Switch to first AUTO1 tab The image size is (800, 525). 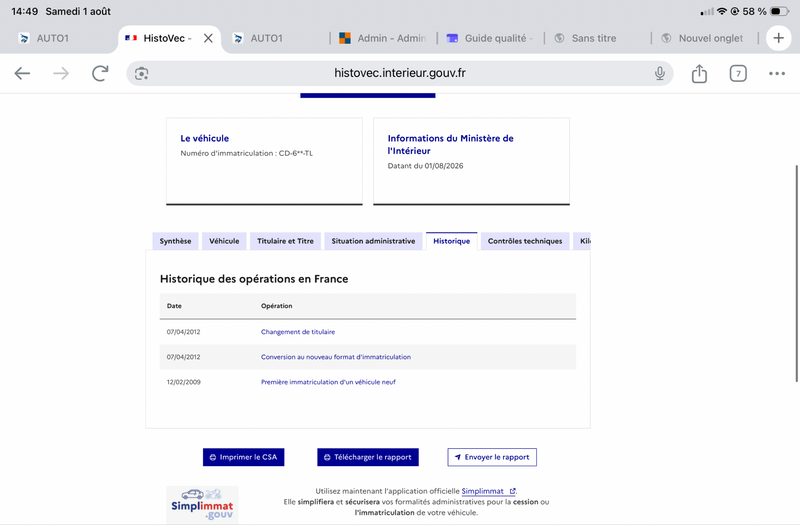coord(61,38)
